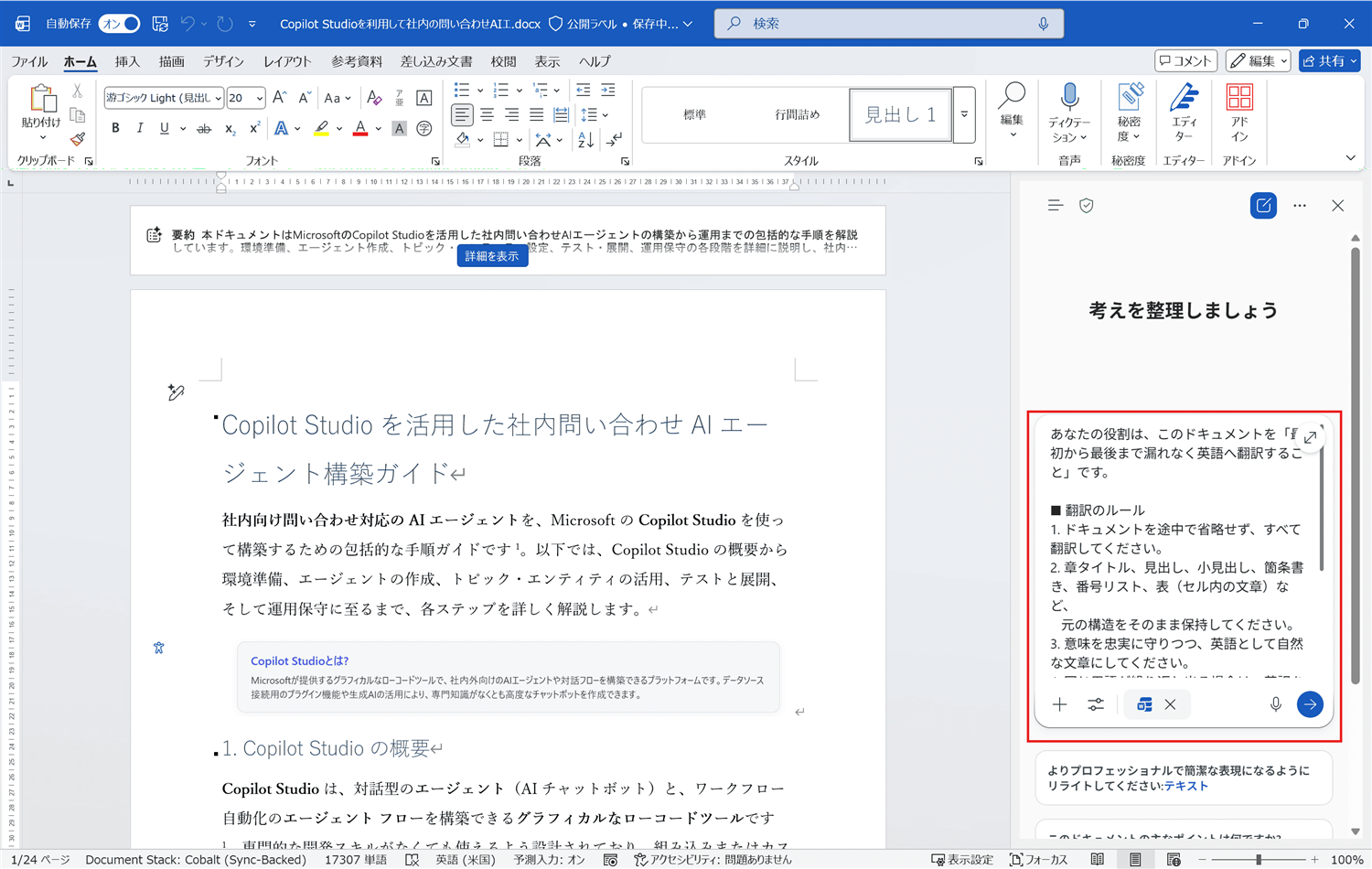The image size is (1372, 869).
Task: Adjust the zoom slider in status bar
Action: (1259, 860)
